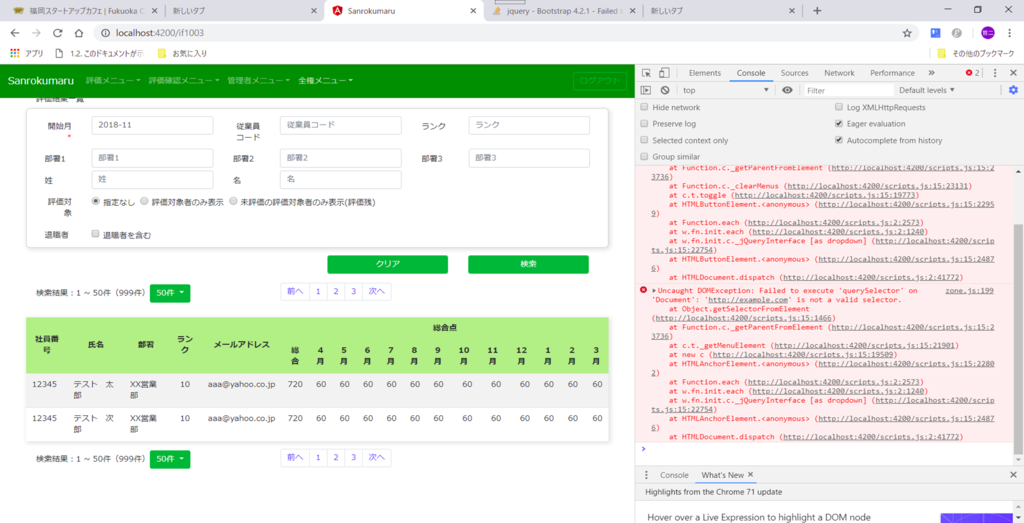Go to page 2 in the upper pagination
This screenshot has height=523, width=1024.
[336, 292]
